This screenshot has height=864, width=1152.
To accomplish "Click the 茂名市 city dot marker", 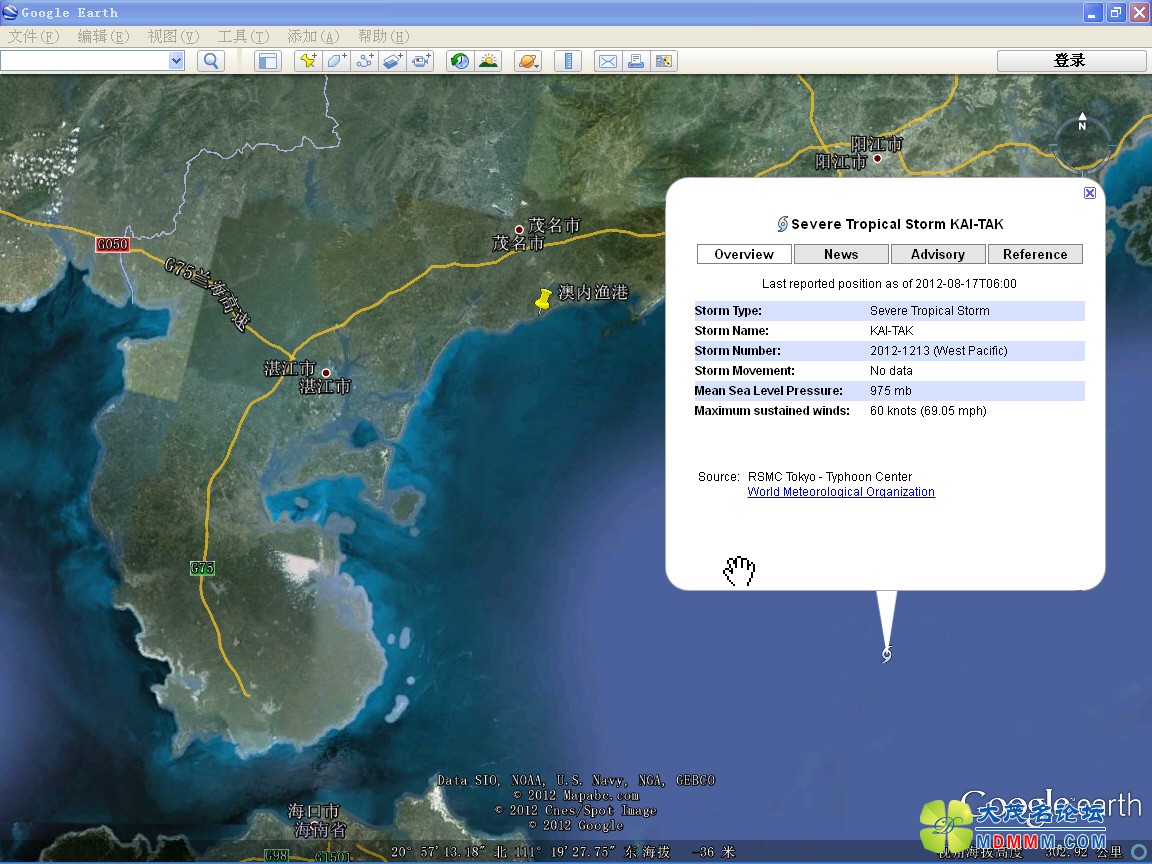I will (x=519, y=230).
